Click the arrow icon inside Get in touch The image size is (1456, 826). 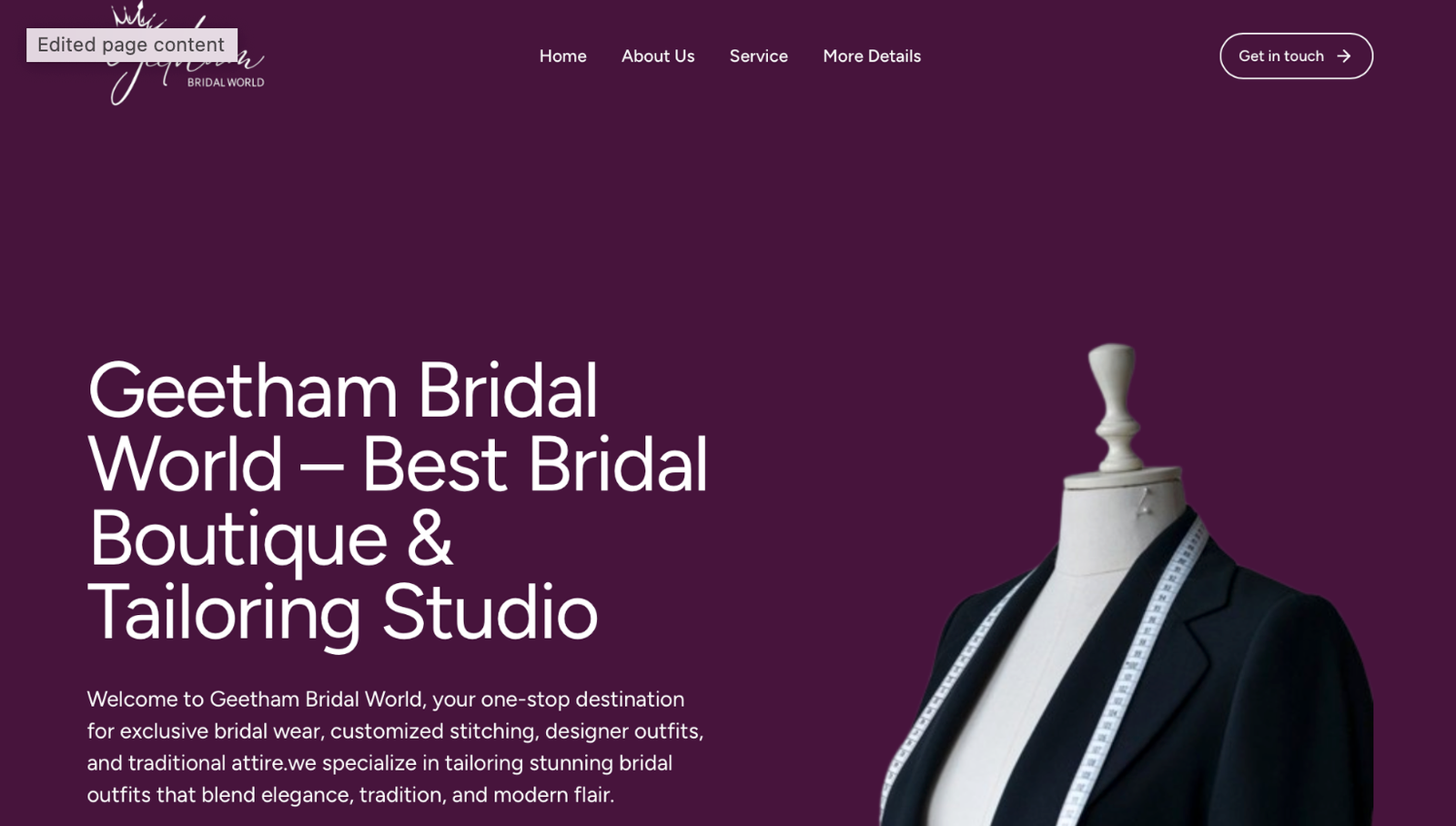(1344, 56)
